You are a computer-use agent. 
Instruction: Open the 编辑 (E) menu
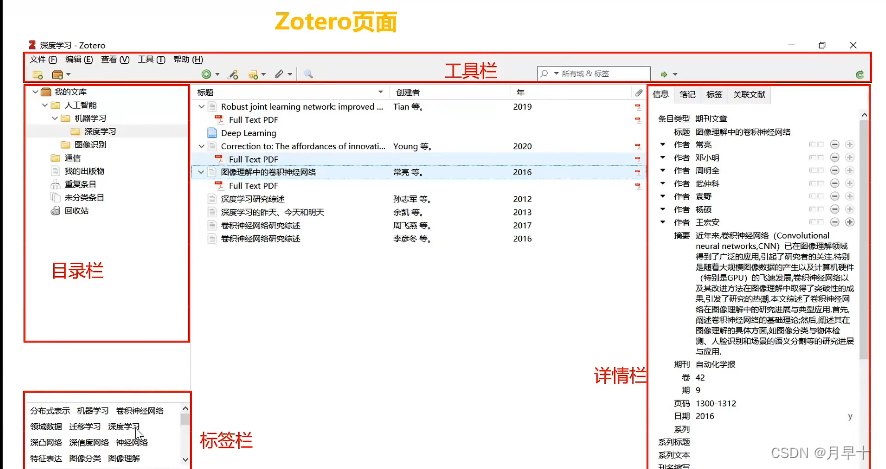tap(79, 59)
